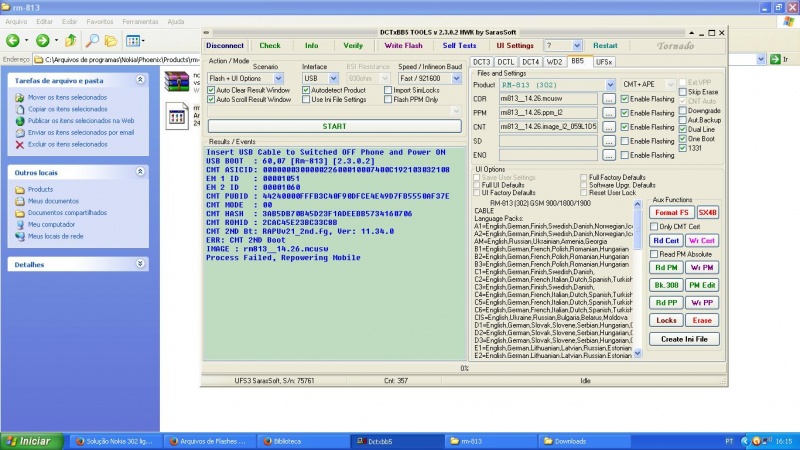800x450 pixels.
Task: Toggle Autodetect Product checkbox
Action: coord(306,90)
